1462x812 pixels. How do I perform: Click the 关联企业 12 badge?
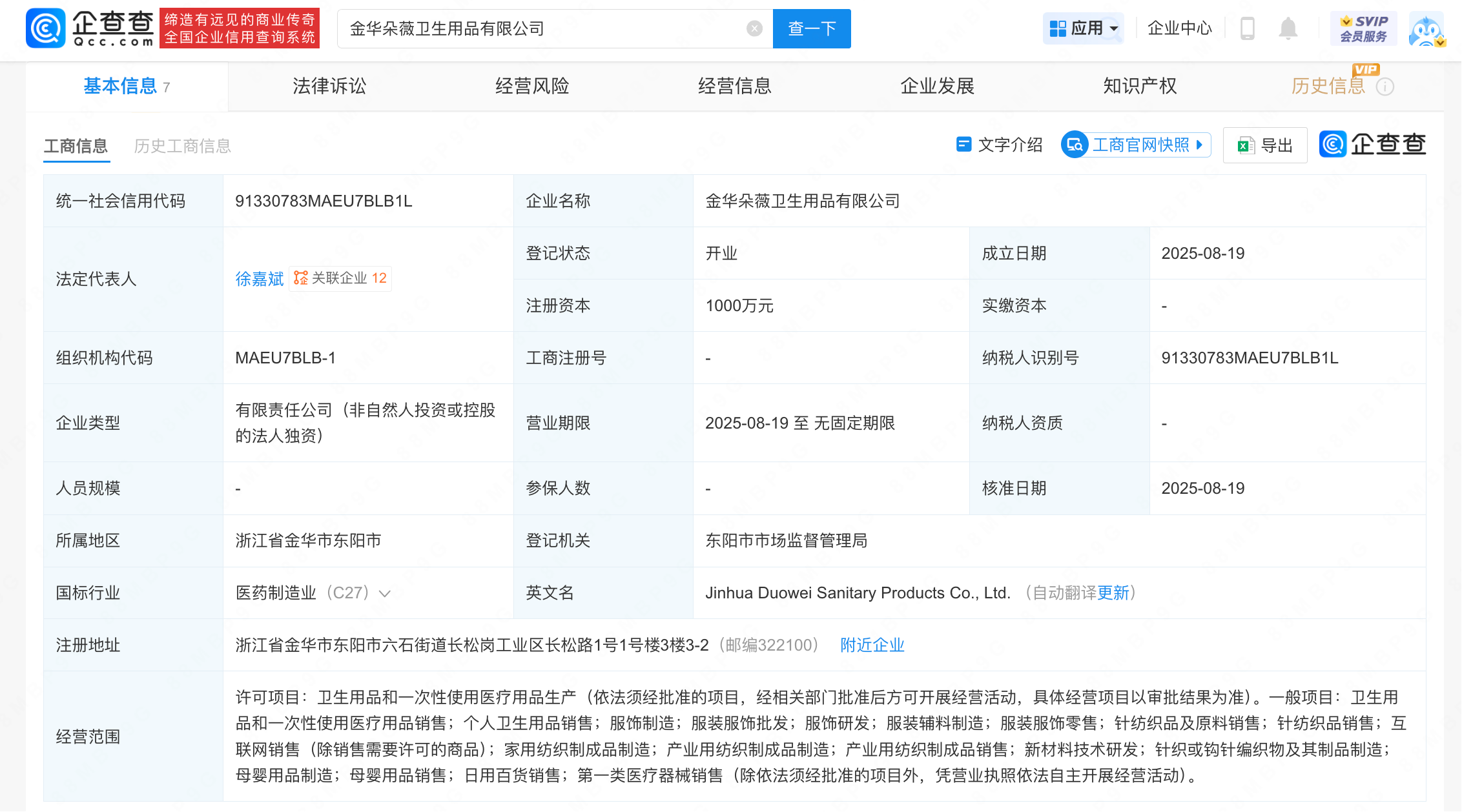(340, 278)
